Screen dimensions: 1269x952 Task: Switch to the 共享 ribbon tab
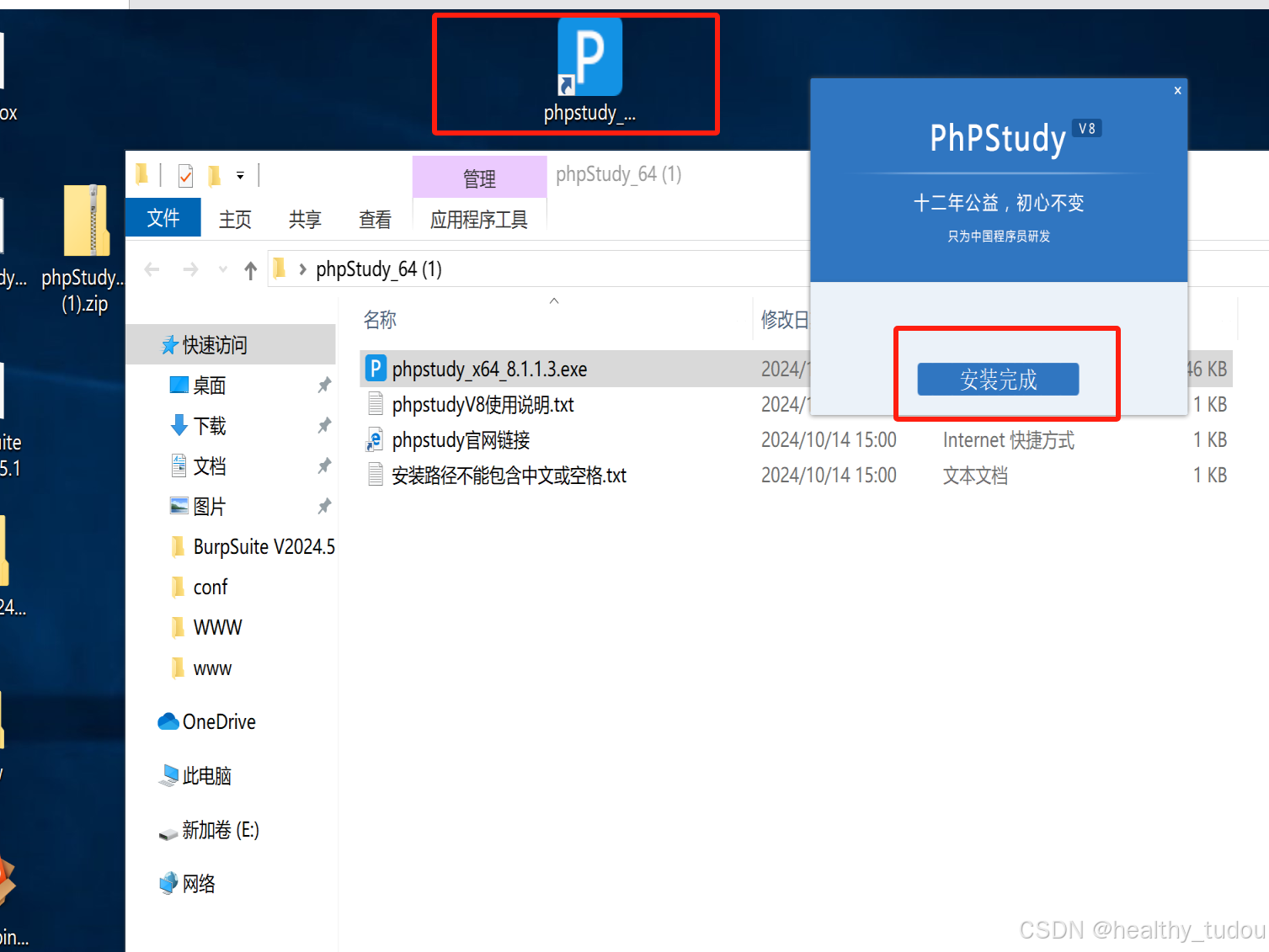point(305,219)
